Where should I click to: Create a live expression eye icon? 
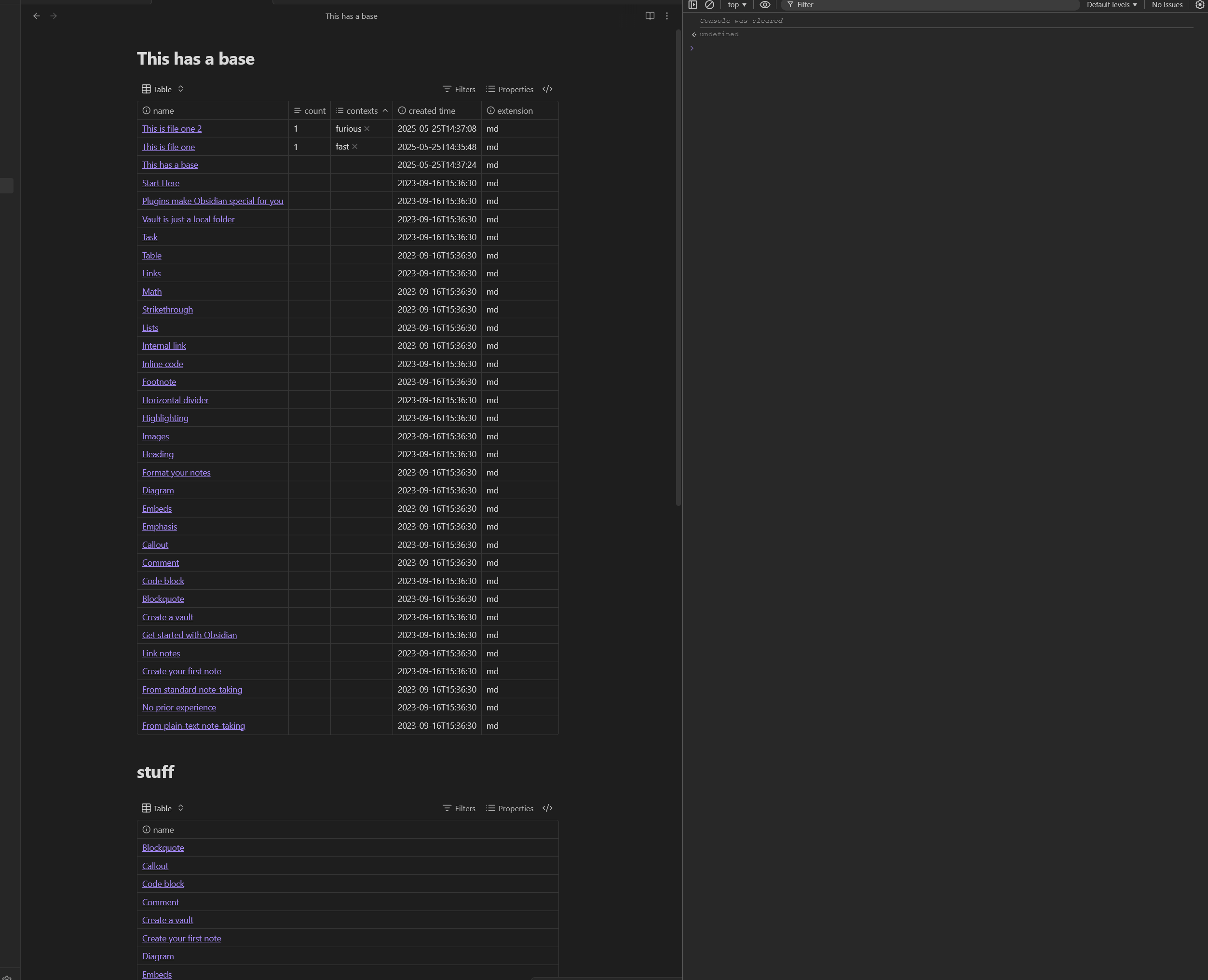pyautogui.click(x=765, y=4)
